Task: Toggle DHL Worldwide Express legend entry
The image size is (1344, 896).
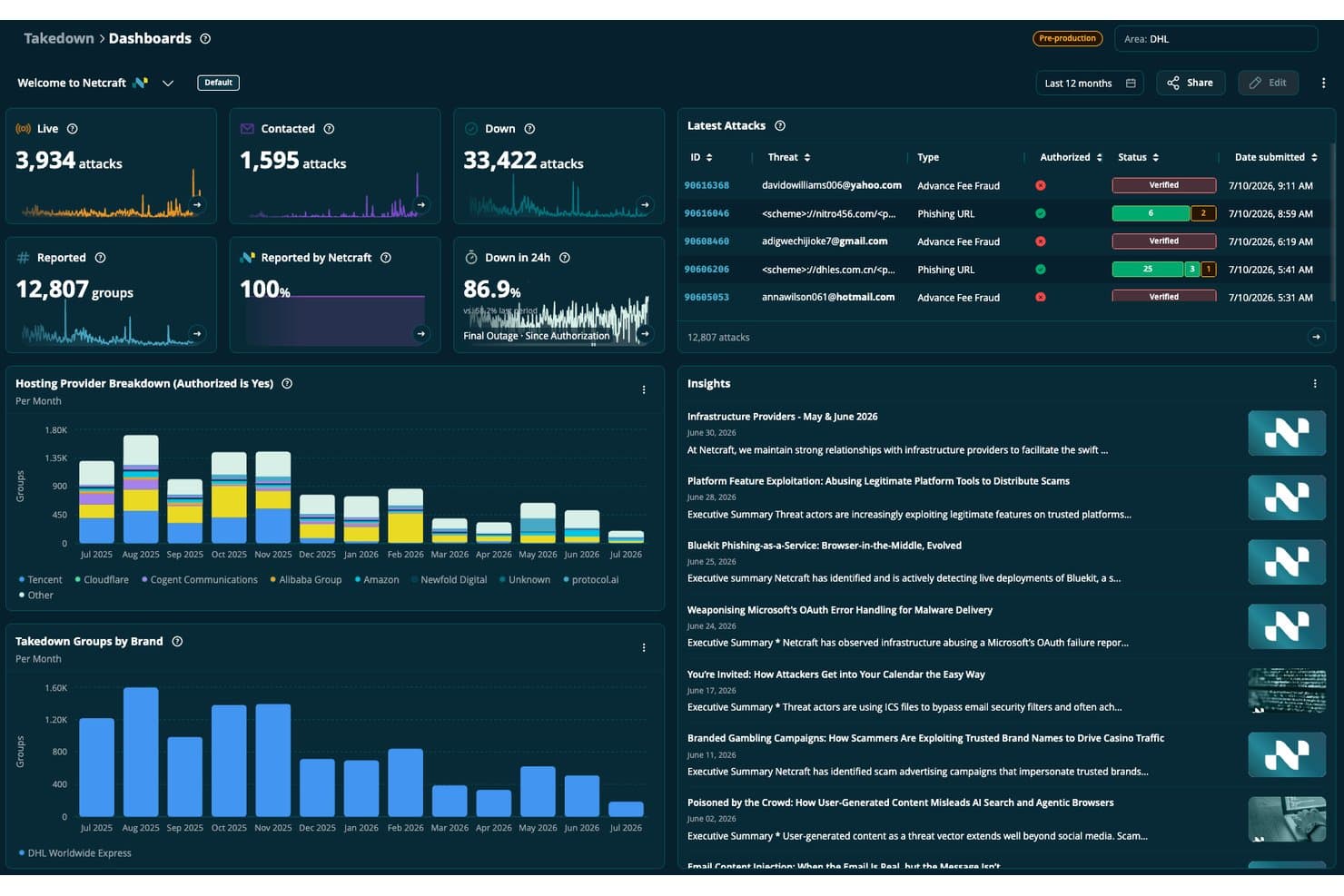Action: pos(74,852)
